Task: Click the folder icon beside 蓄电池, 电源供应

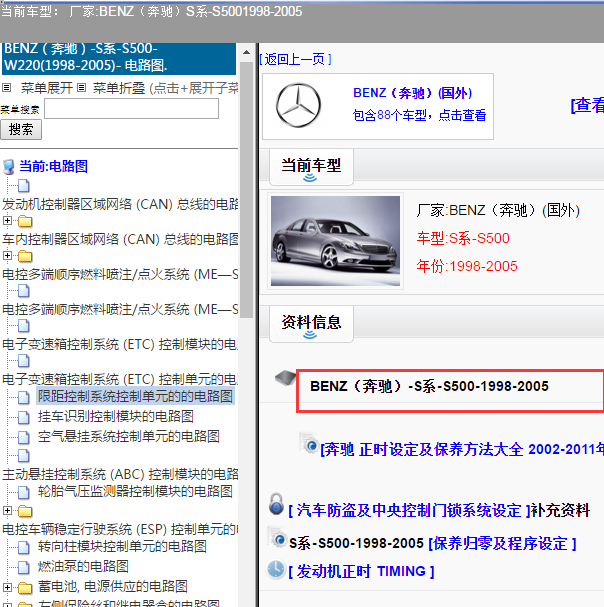Action: 25,588
